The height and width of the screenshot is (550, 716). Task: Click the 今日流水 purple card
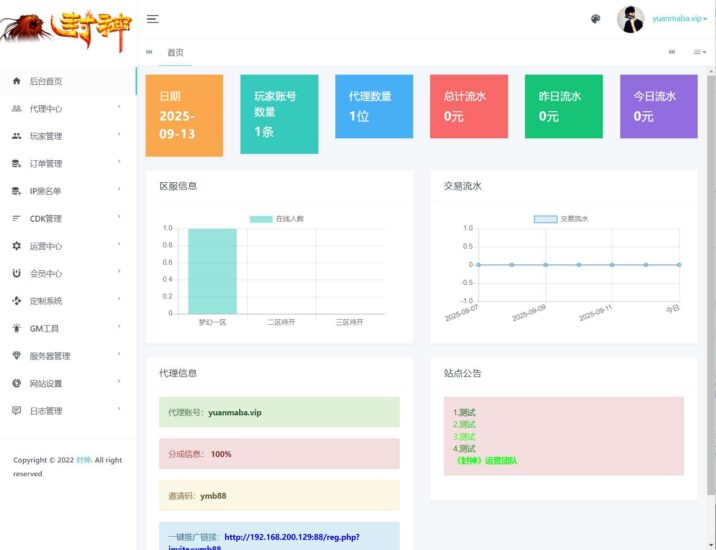click(x=658, y=106)
